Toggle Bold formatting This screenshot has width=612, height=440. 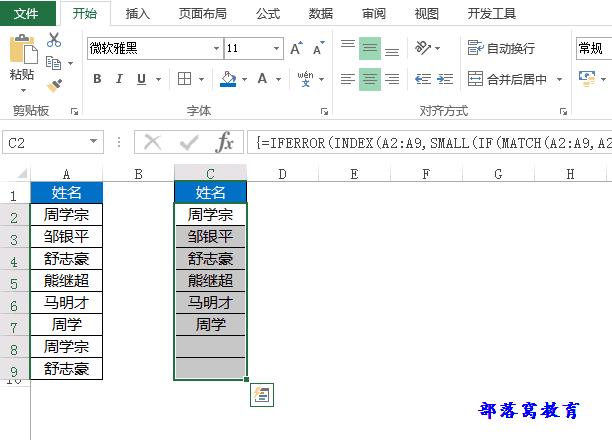pos(97,79)
